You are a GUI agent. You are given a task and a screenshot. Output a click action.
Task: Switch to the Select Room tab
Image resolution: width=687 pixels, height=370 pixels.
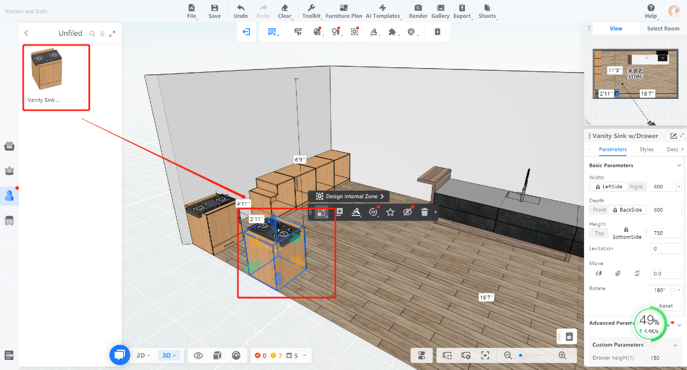[x=663, y=28]
